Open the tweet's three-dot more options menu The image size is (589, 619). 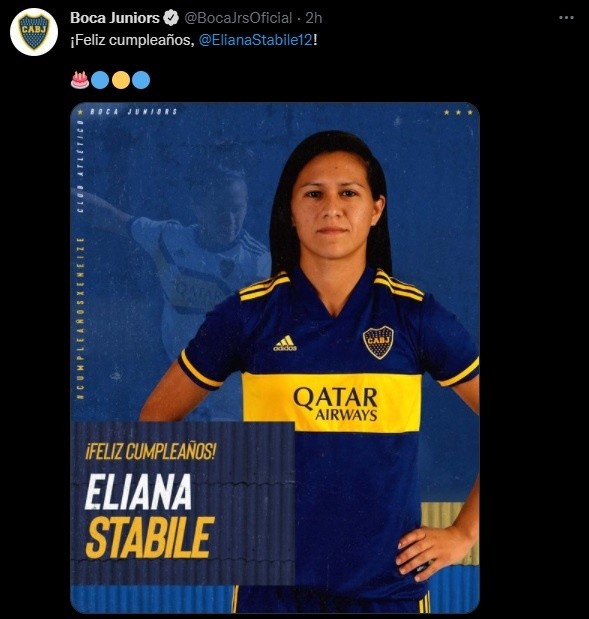(x=566, y=18)
